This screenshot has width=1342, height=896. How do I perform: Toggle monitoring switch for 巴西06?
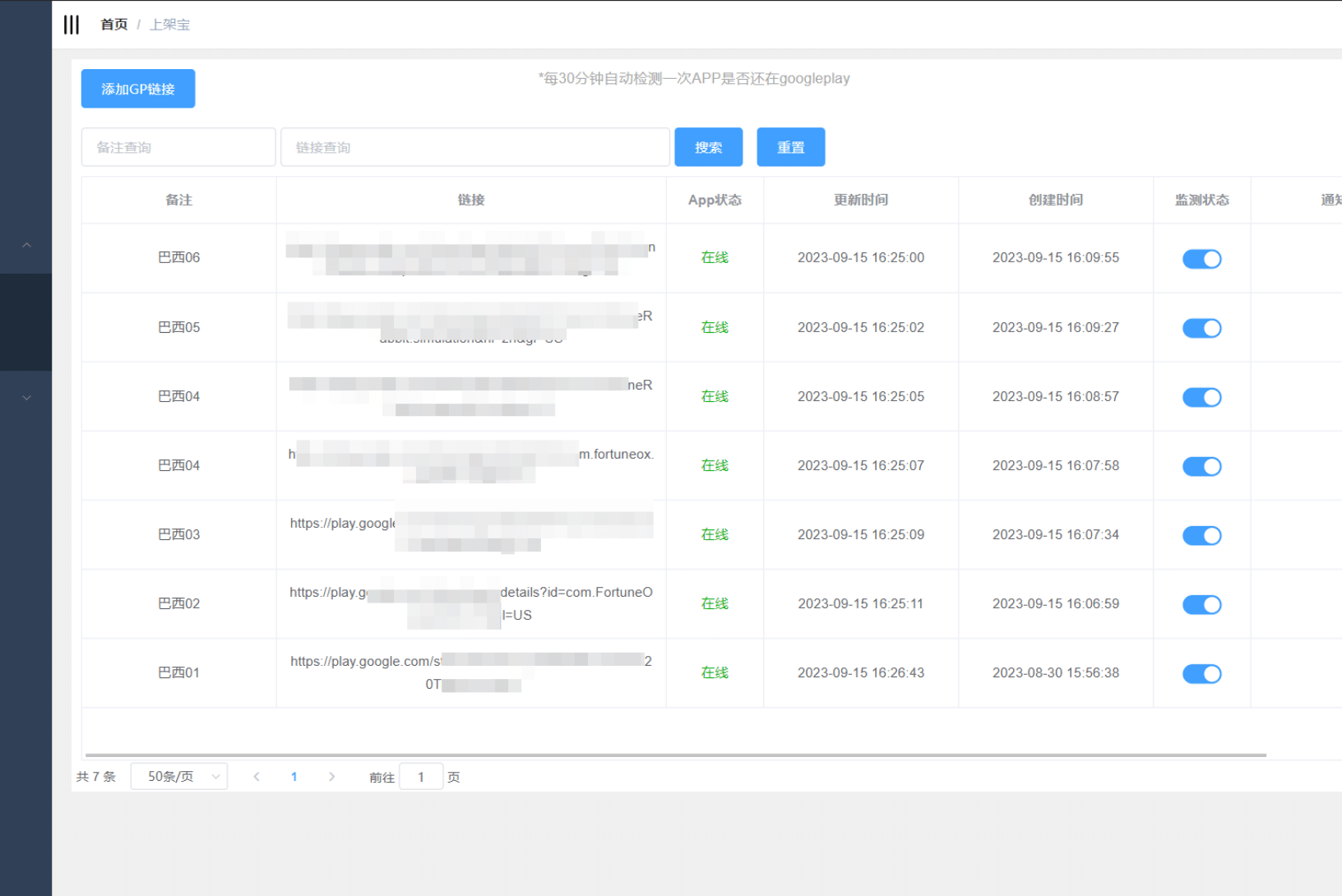(1201, 259)
